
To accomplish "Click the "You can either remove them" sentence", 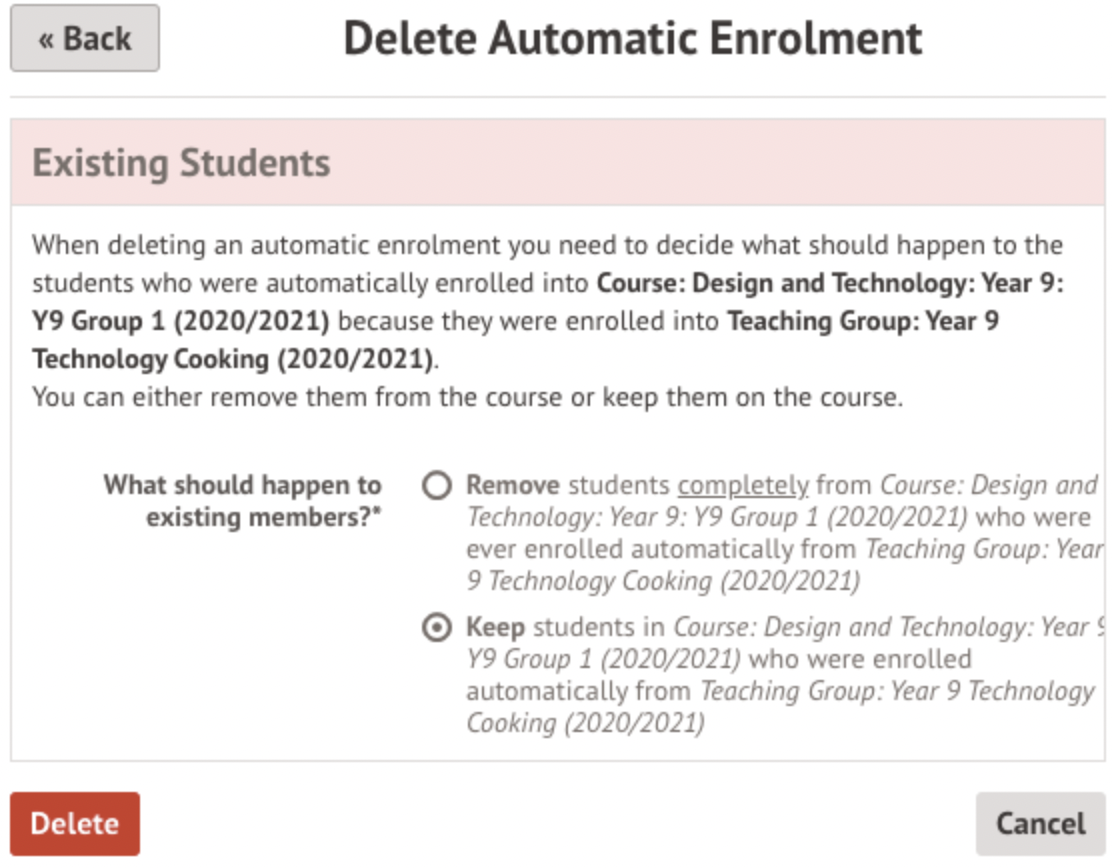I will point(467,397).
